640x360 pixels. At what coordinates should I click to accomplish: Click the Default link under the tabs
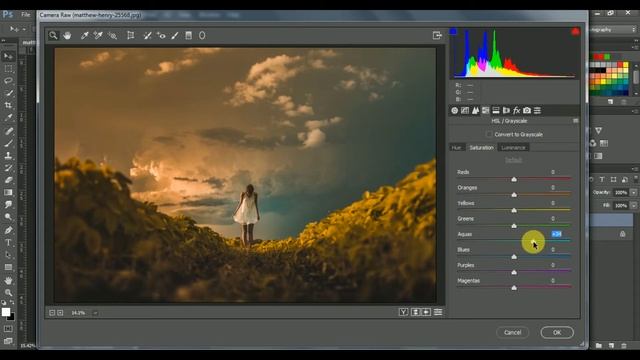click(x=513, y=160)
